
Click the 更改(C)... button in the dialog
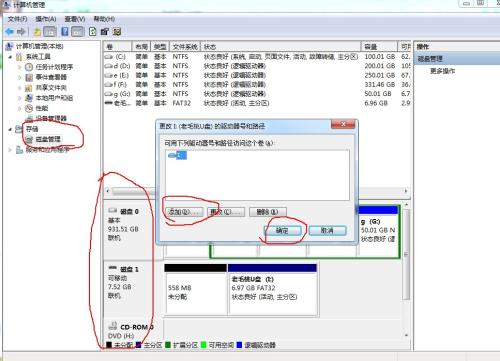[226, 212]
